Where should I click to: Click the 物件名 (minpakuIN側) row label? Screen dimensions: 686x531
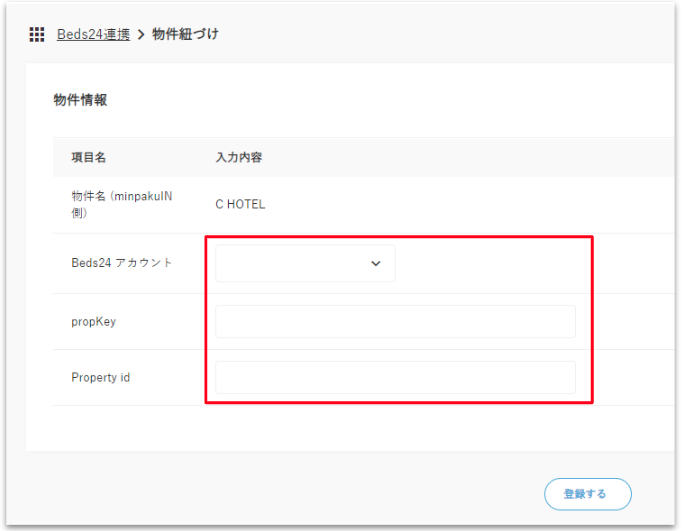coord(121,204)
